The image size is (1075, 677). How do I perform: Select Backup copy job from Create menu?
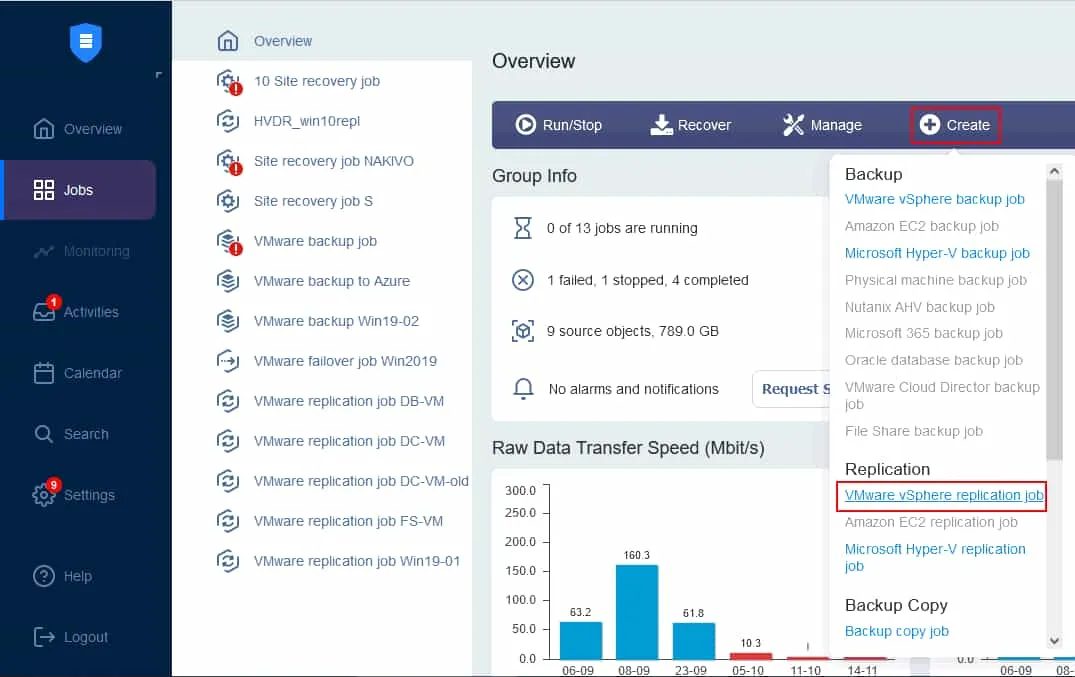[896, 631]
